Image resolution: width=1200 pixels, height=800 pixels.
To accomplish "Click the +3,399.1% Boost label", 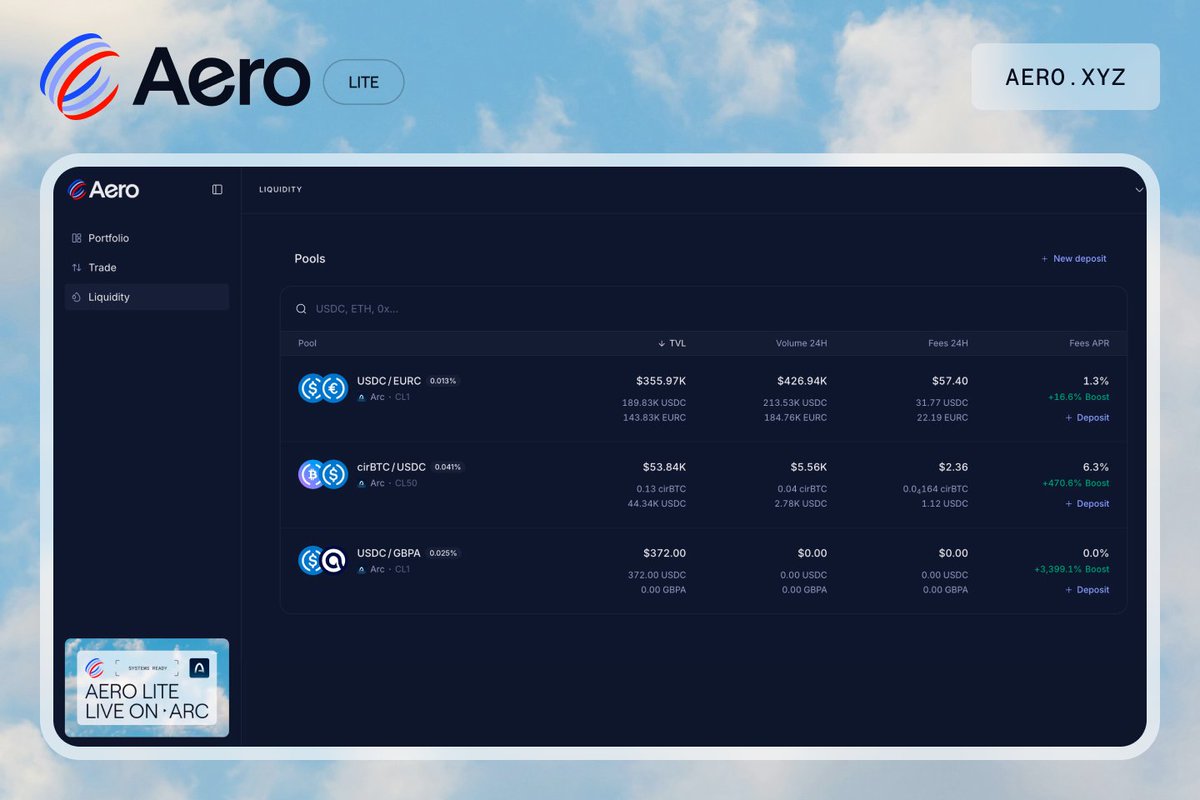I will pos(1072,569).
